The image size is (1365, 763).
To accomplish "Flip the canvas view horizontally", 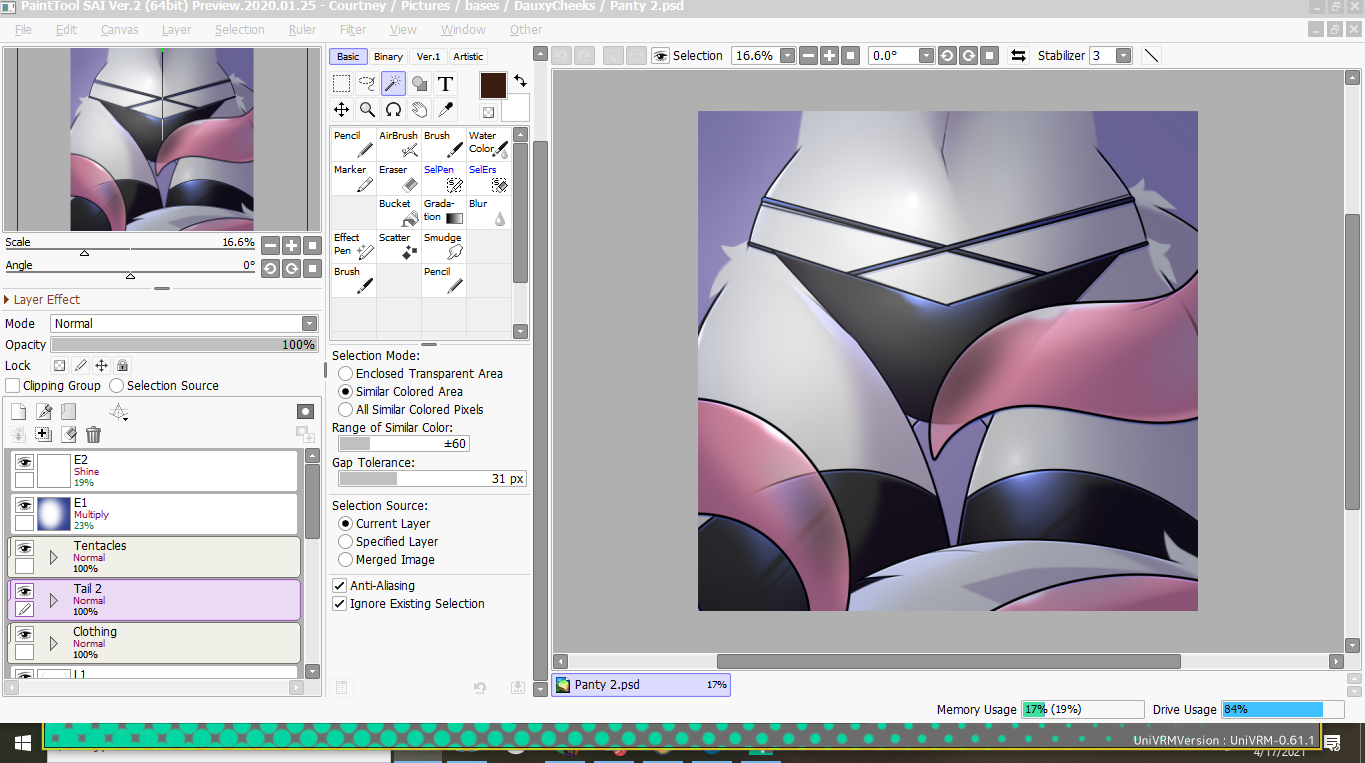I will pyautogui.click(x=1018, y=56).
